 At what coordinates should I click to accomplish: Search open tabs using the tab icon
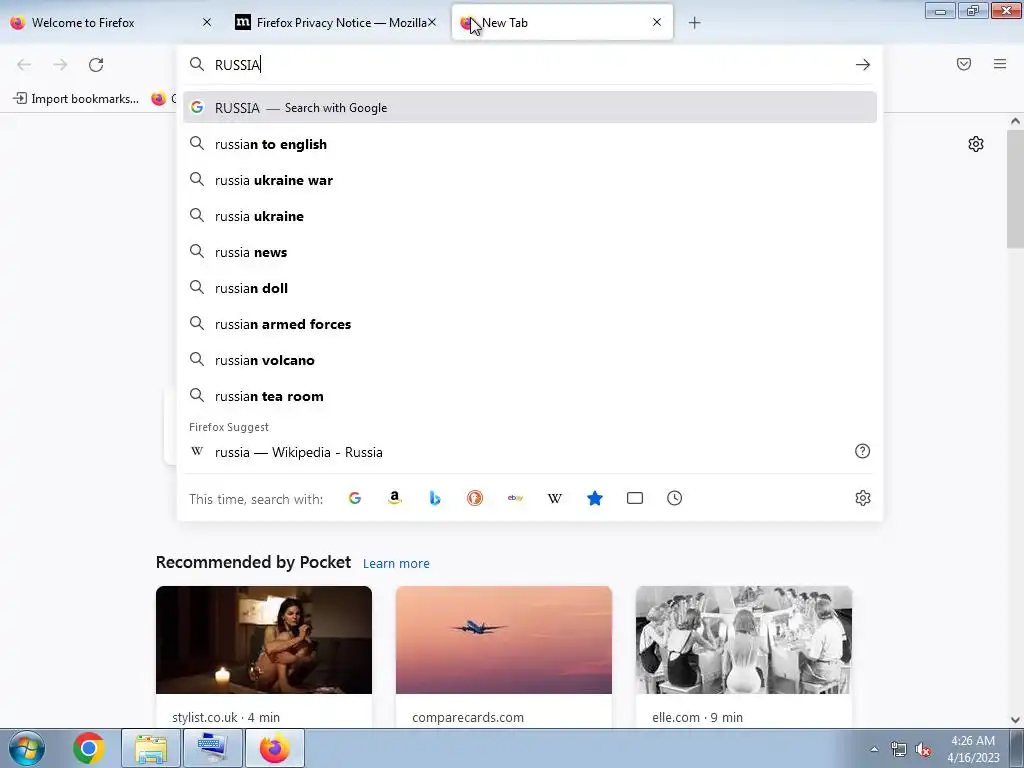tap(635, 498)
